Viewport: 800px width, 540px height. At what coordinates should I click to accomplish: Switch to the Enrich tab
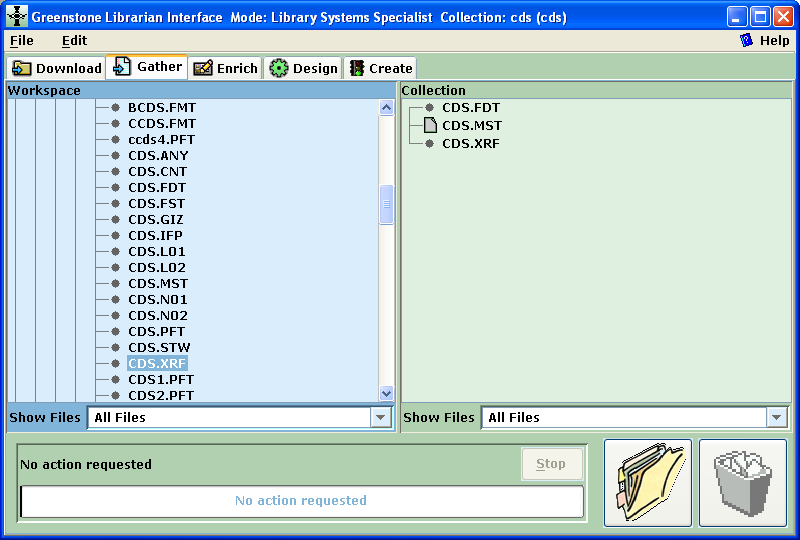tap(225, 68)
